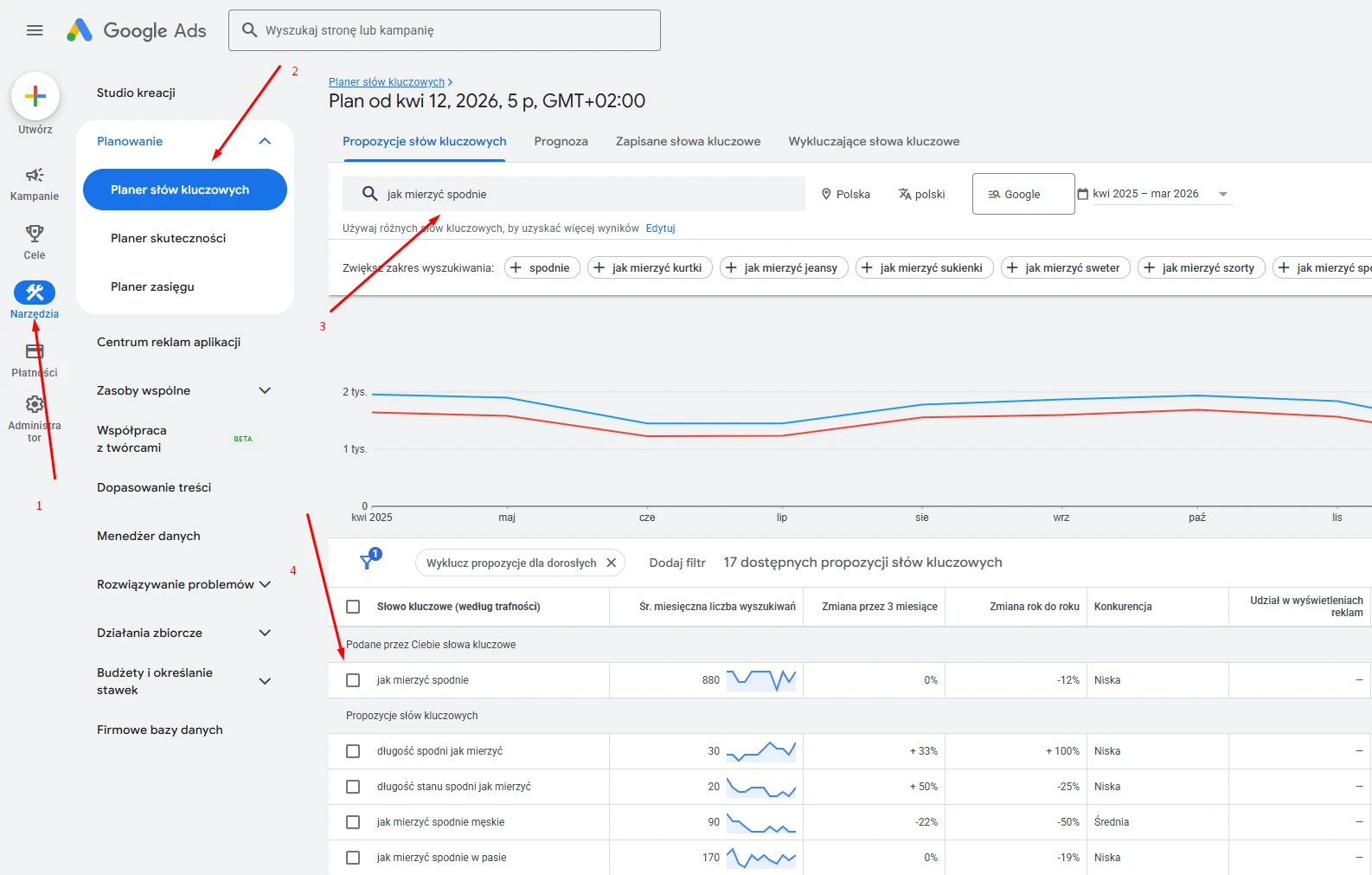
Task: Open Współpraca z twórcami
Action: 131,439
